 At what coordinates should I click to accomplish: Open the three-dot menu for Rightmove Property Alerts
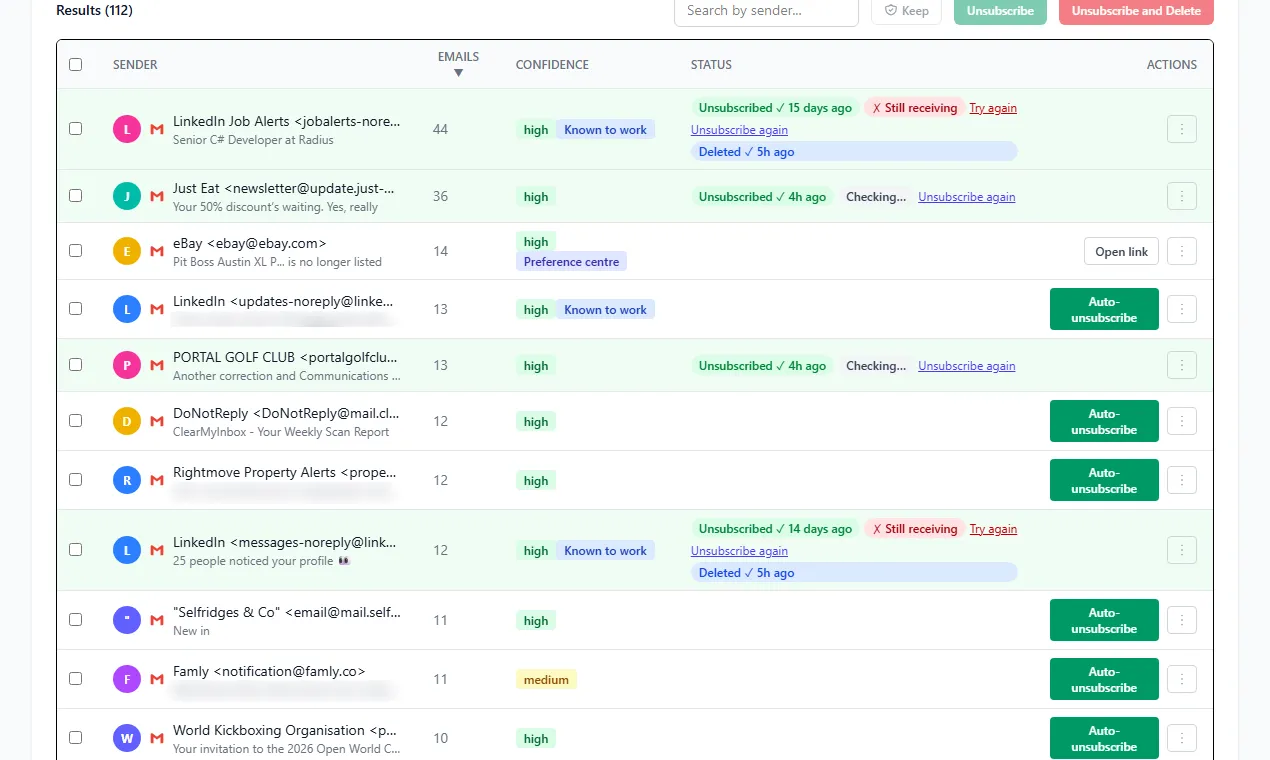pos(1182,480)
